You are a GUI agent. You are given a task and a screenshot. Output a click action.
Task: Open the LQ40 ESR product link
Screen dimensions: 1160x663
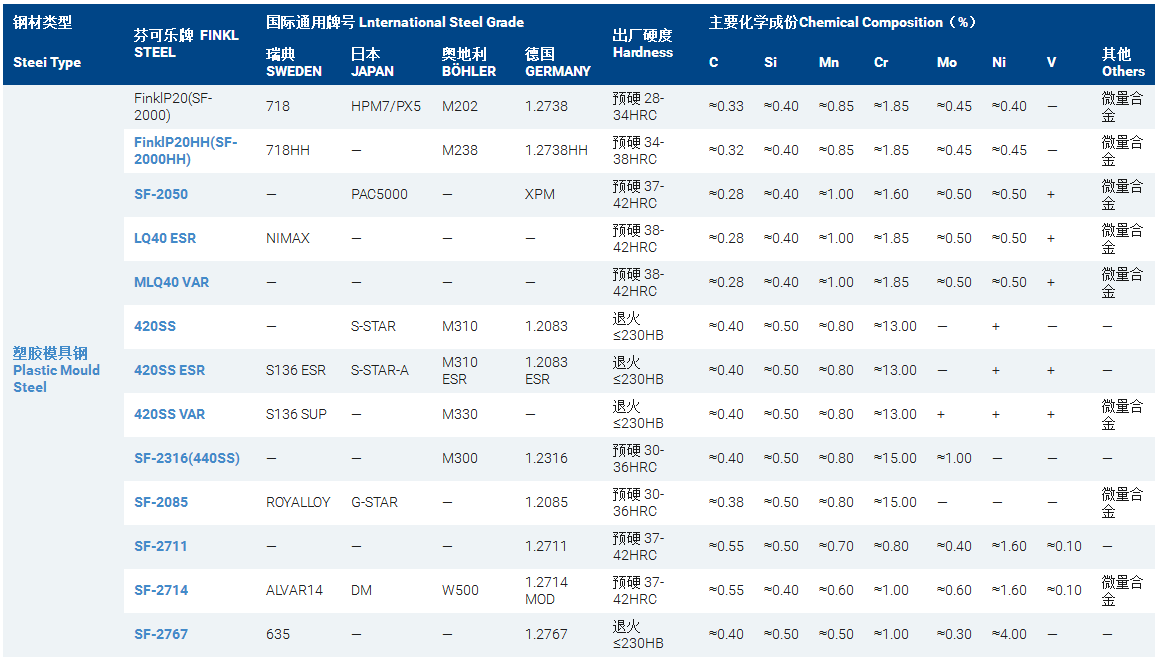165,238
